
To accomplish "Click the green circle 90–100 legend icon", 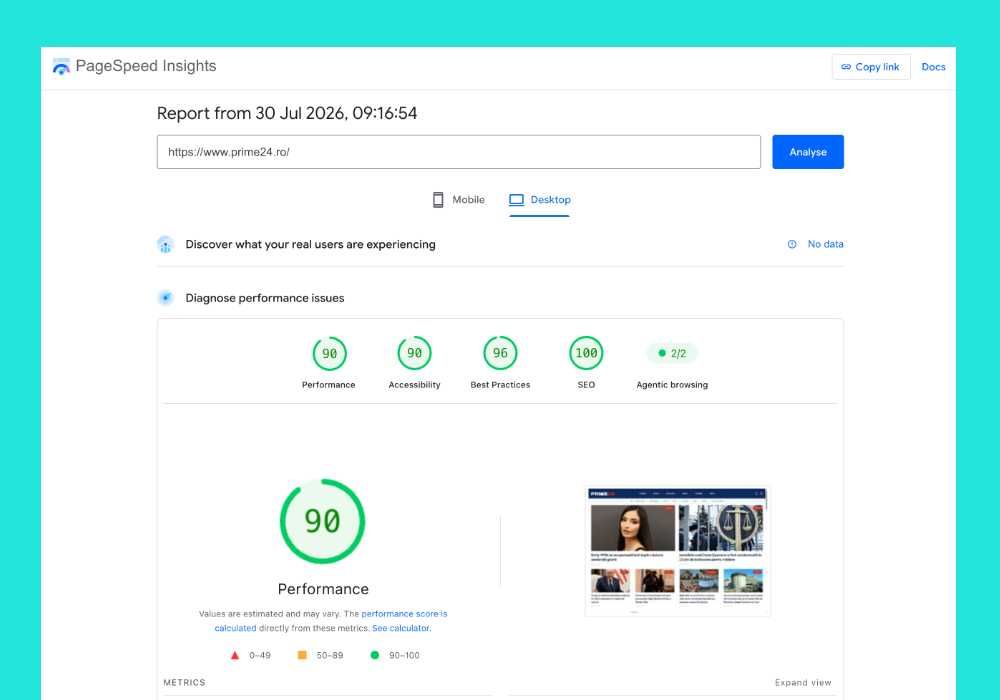I will click(375, 655).
